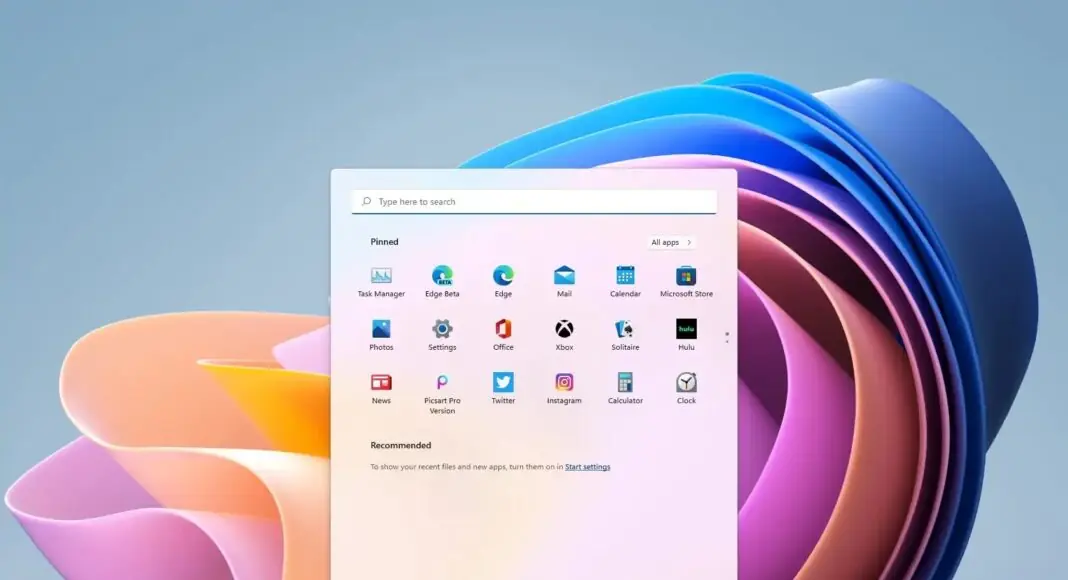1068x580 pixels.
Task: Open the Xbox app
Action: pos(564,330)
